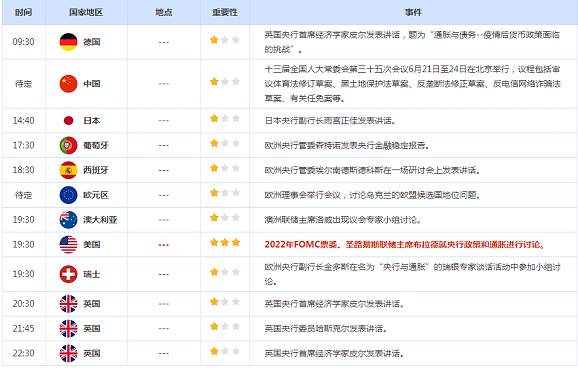Click the star rating in the 中国 row
The image size is (578, 368).
click(225, 81)
